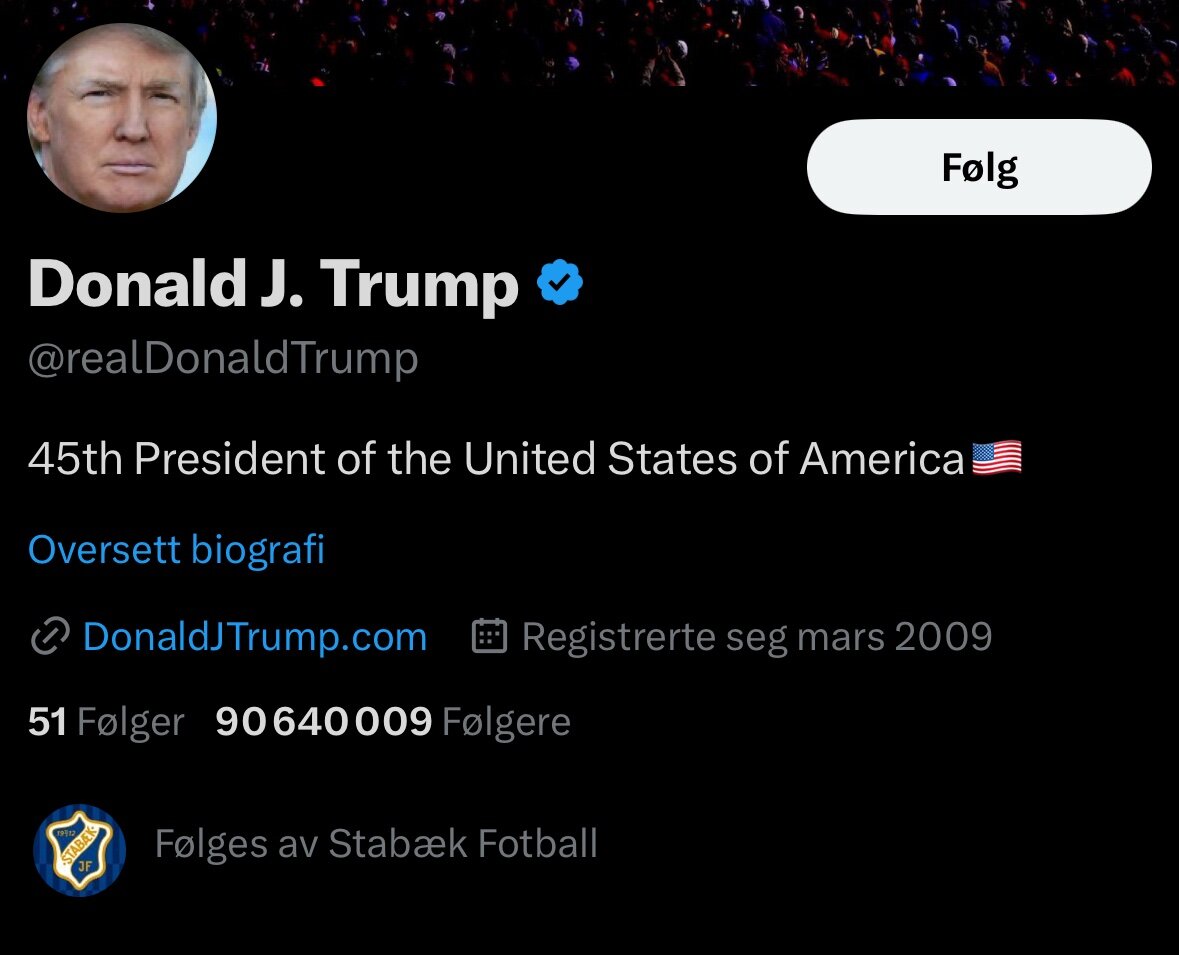Click the Donald J. Trump display name
The height and width of the screenshot is (955, 1179).
tap(274, 283)
